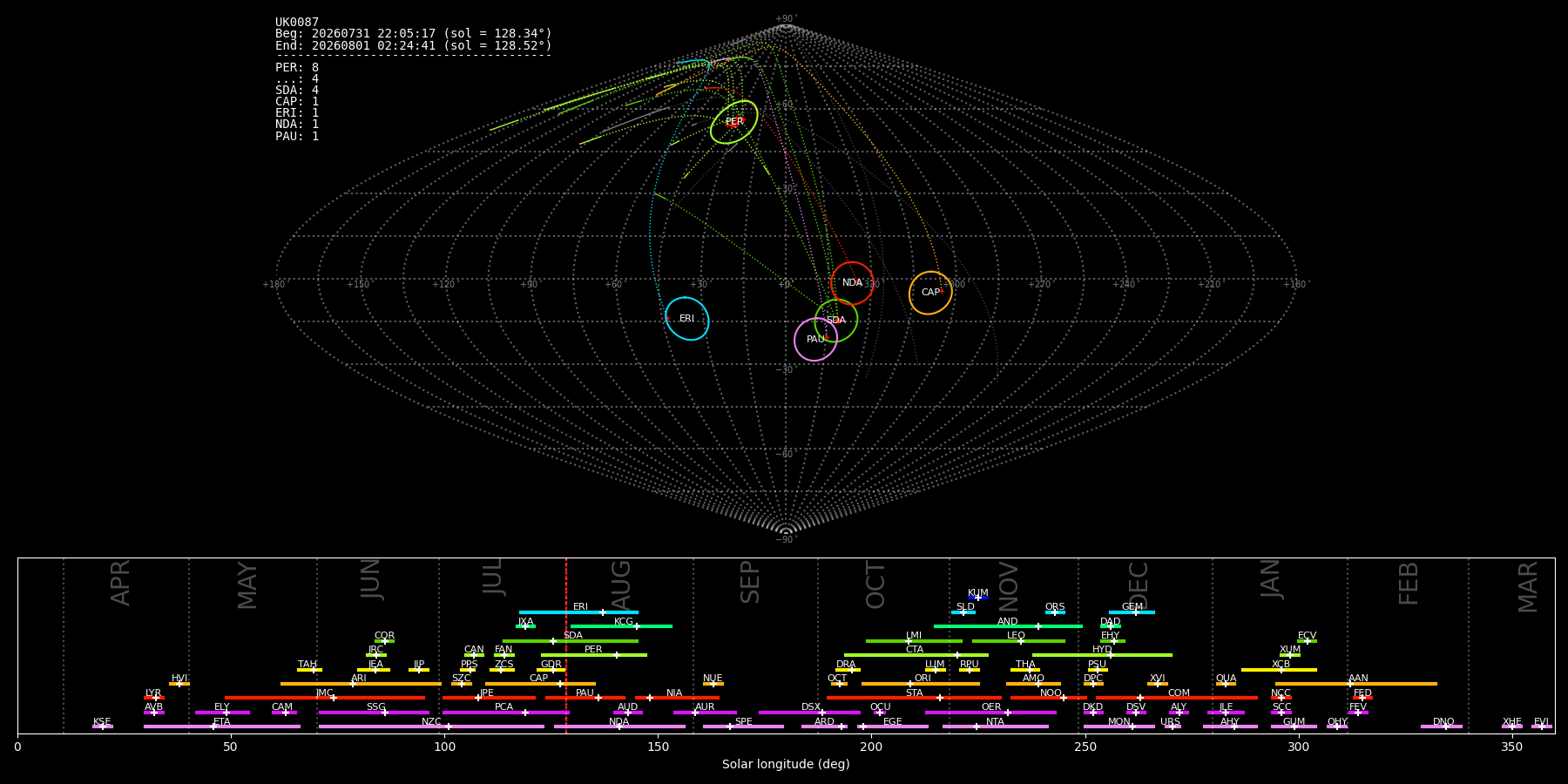The height and width of the screenshot is (784, 1568).
Task: Click the PAU pink radiant circle
Action: (x=815, y=340)
